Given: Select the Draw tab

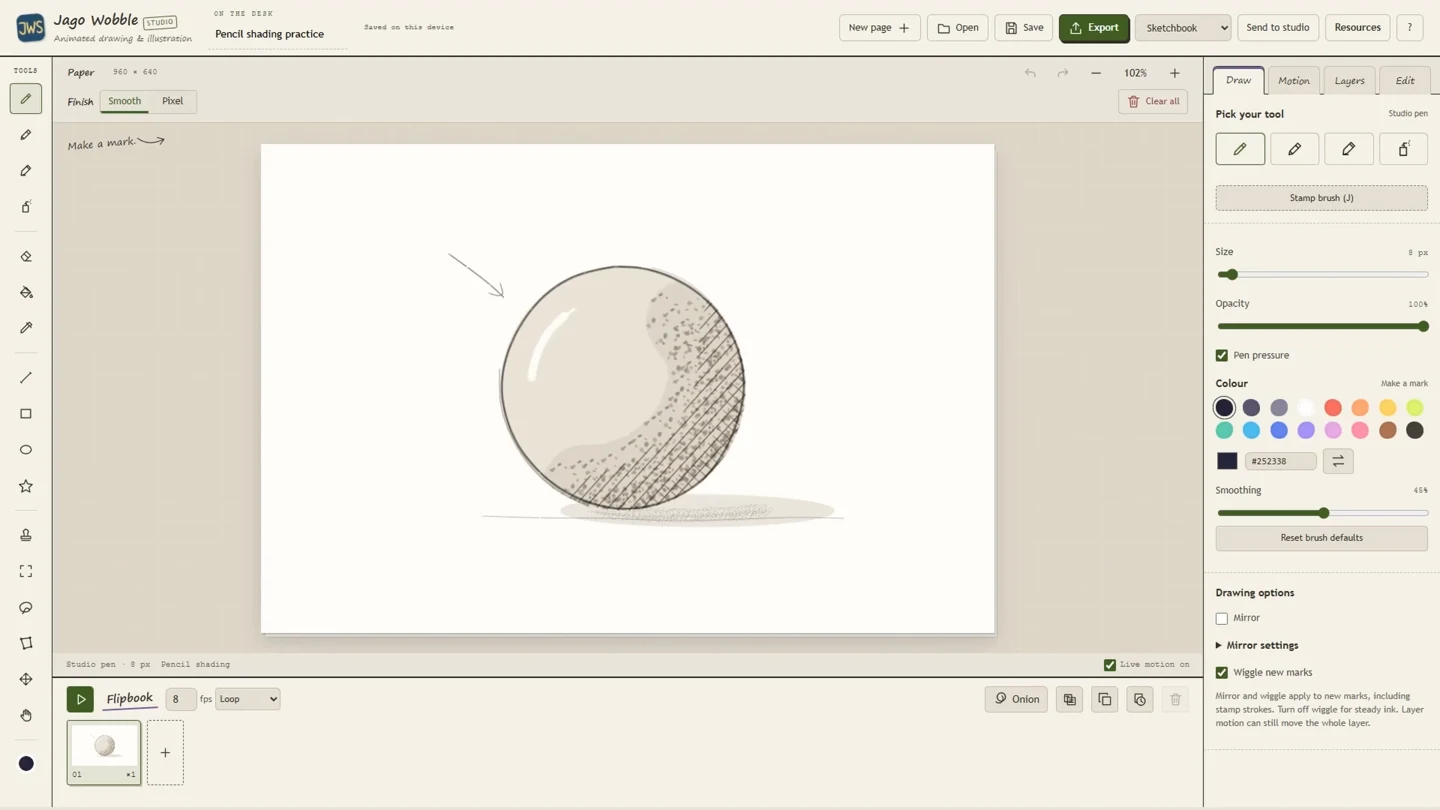Looking at the screenshot, I should [1239, 80].
